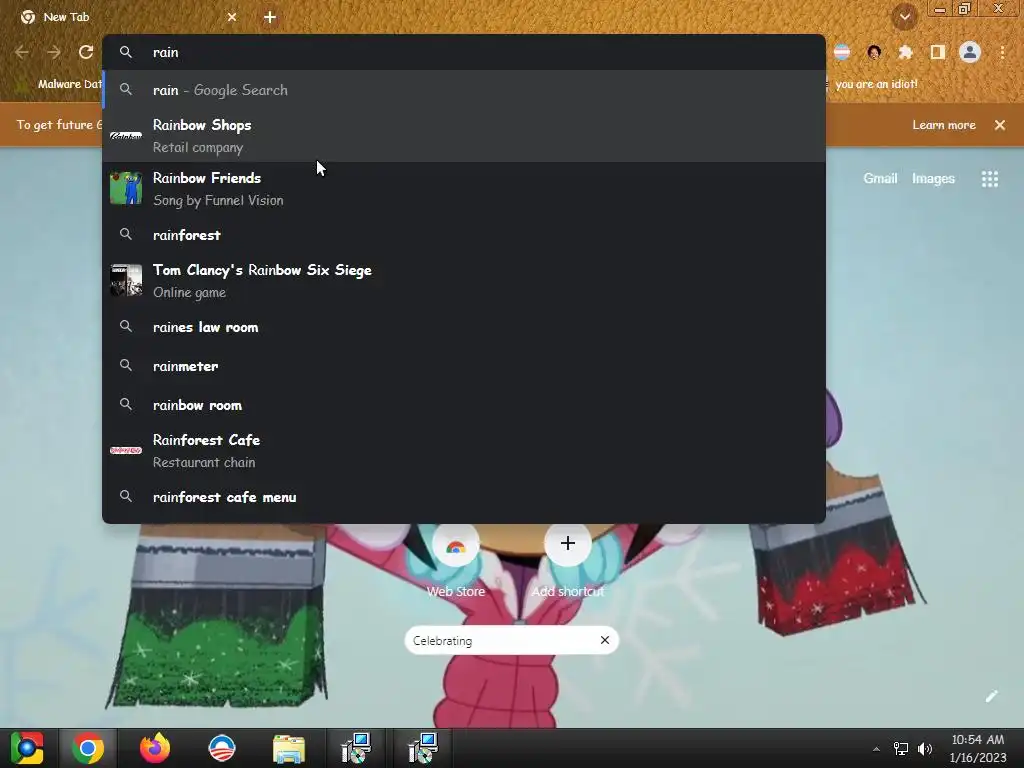Click the Chrome taskbar icon
The height and width of the screenshot is (768, 1024).
coord(88,748)
